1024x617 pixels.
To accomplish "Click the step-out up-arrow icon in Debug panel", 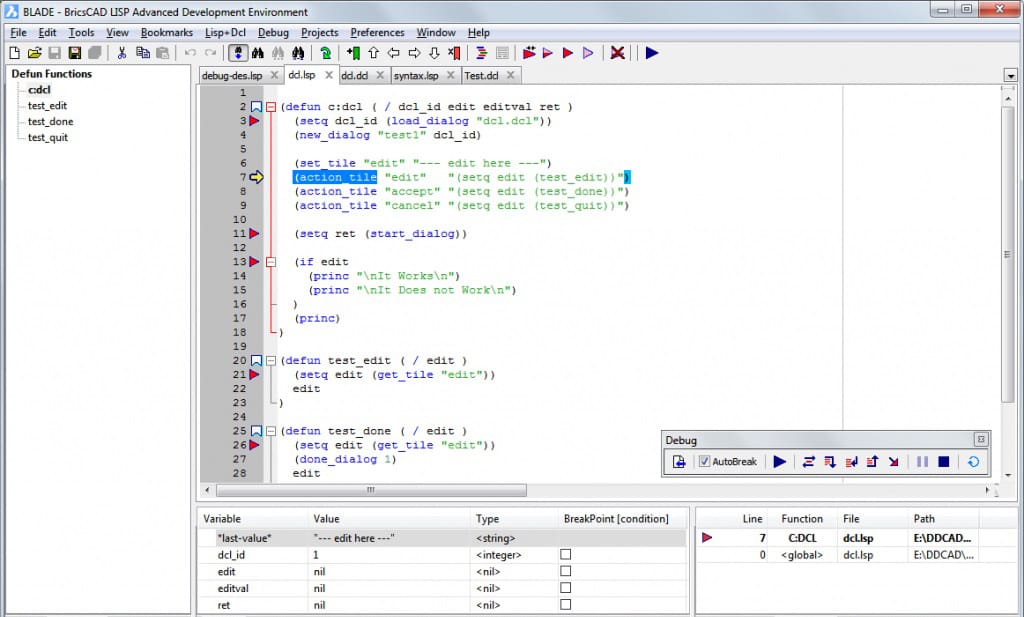I will click(872, 462).
